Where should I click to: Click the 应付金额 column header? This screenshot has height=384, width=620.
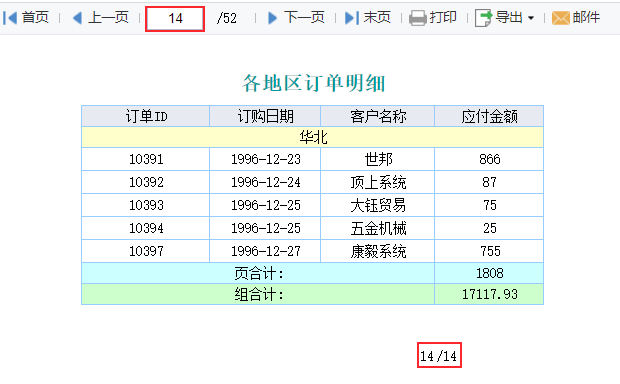[x=489, y=116]
